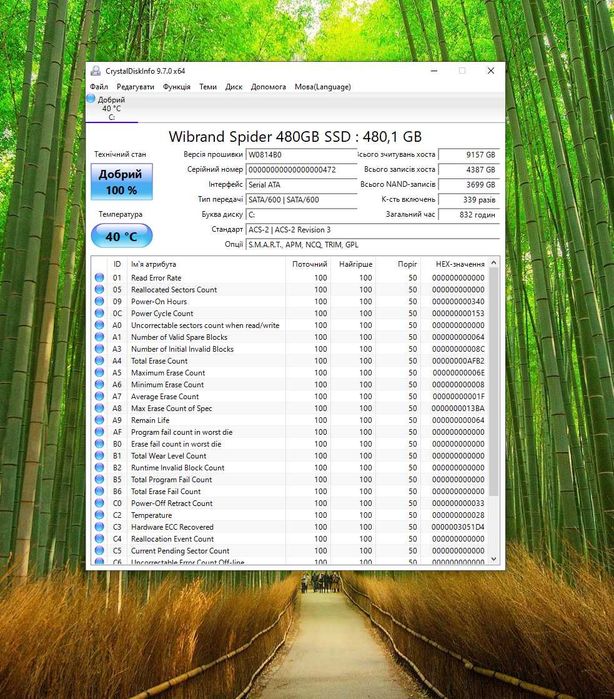Click status orb of Total Erase Fail Count

click(99, 491)
